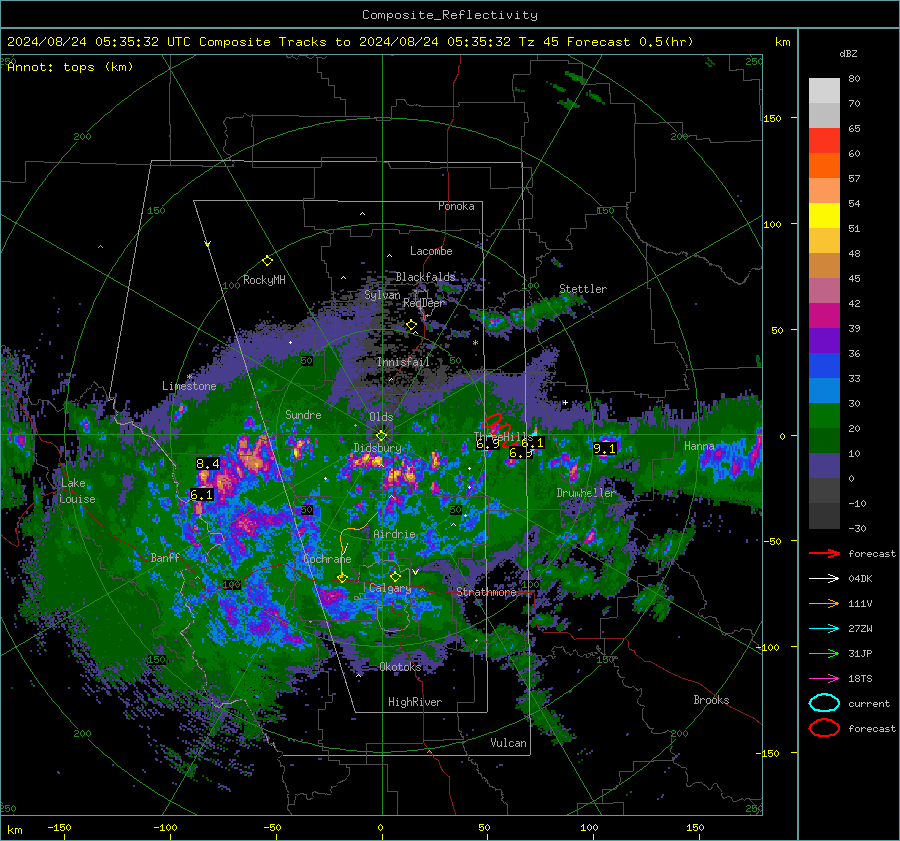Click the Hanna city label

pos(699,446)
